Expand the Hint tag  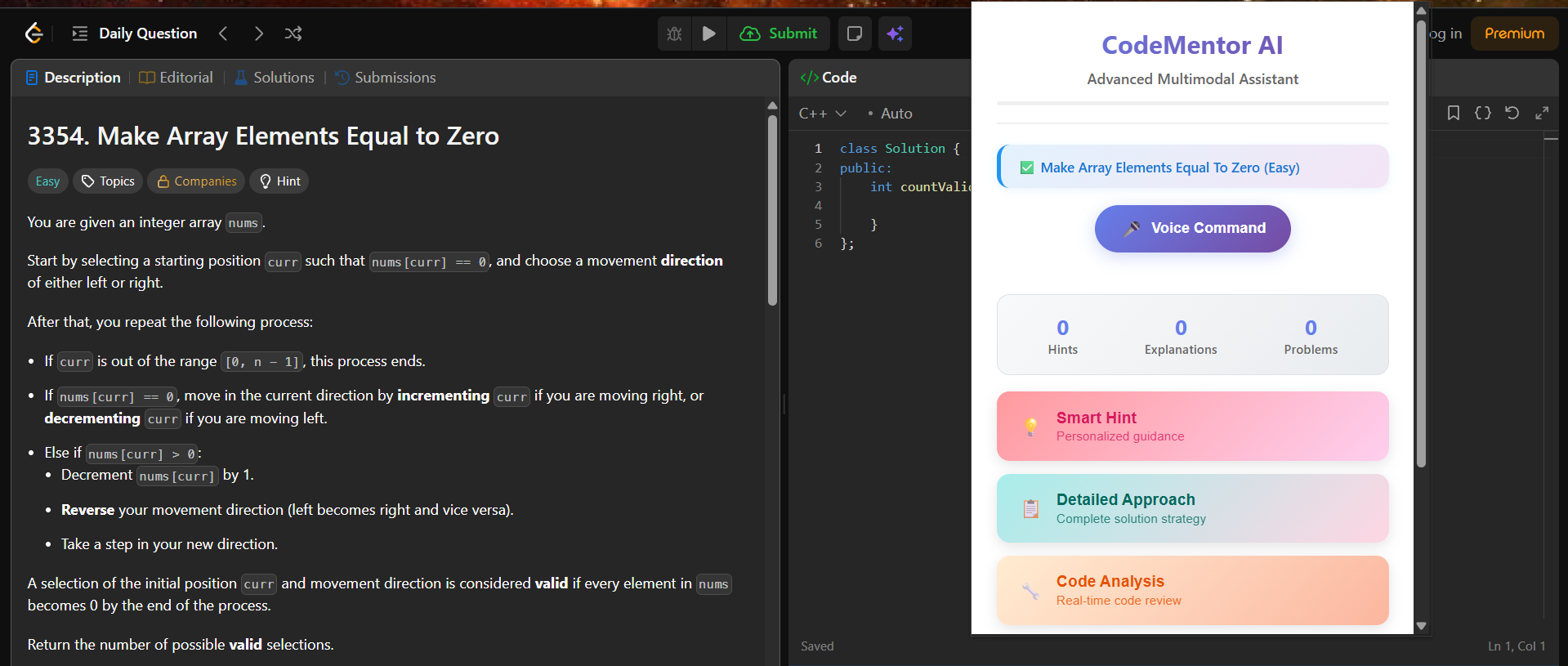(279, 181)
